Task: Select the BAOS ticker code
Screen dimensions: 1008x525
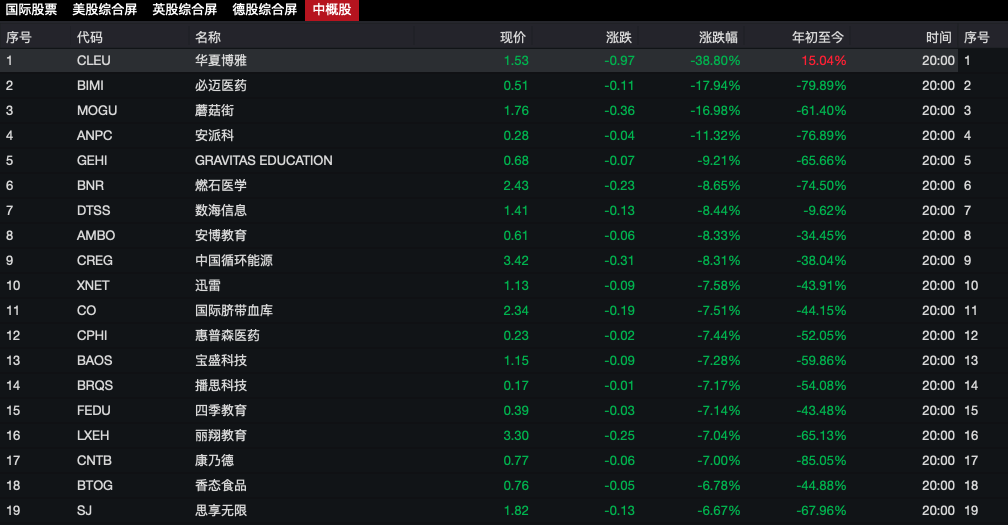Action: coord(94,361)
